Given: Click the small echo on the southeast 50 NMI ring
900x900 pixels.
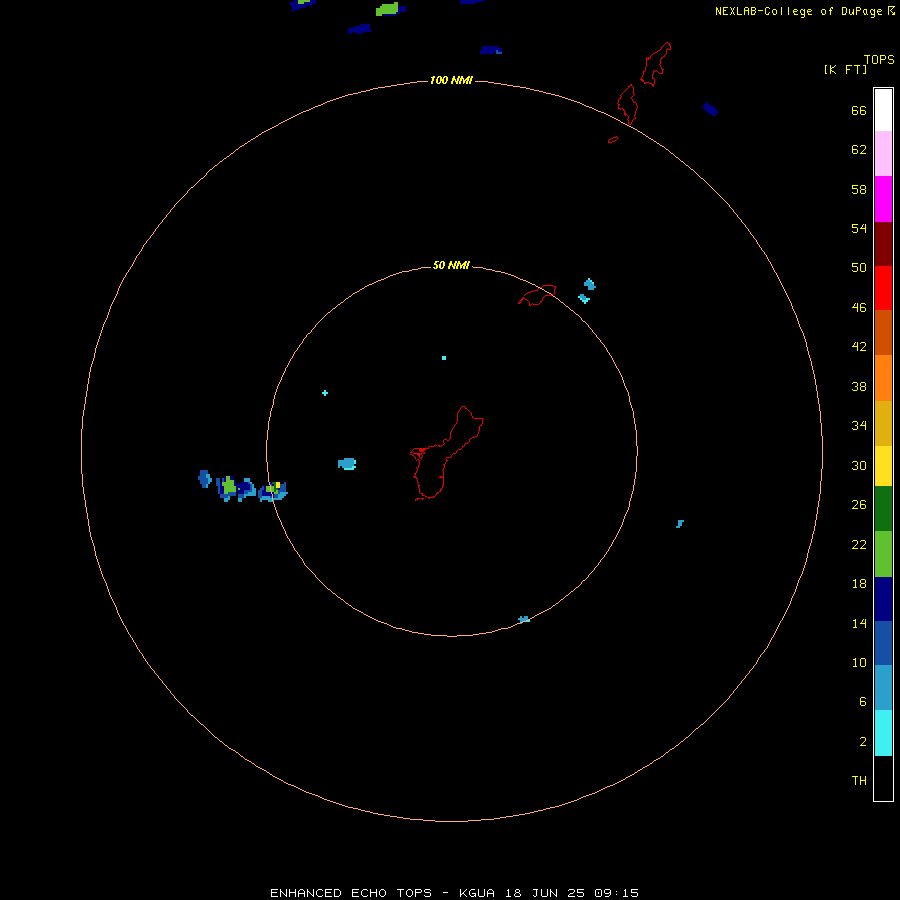Looking at the screenshot, I should pos(523,619).
